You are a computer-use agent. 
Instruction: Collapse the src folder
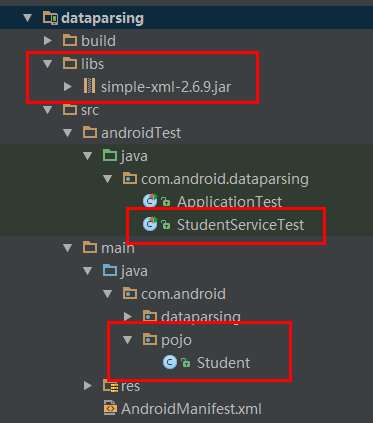pyautogui.click(x=48, y=110)
